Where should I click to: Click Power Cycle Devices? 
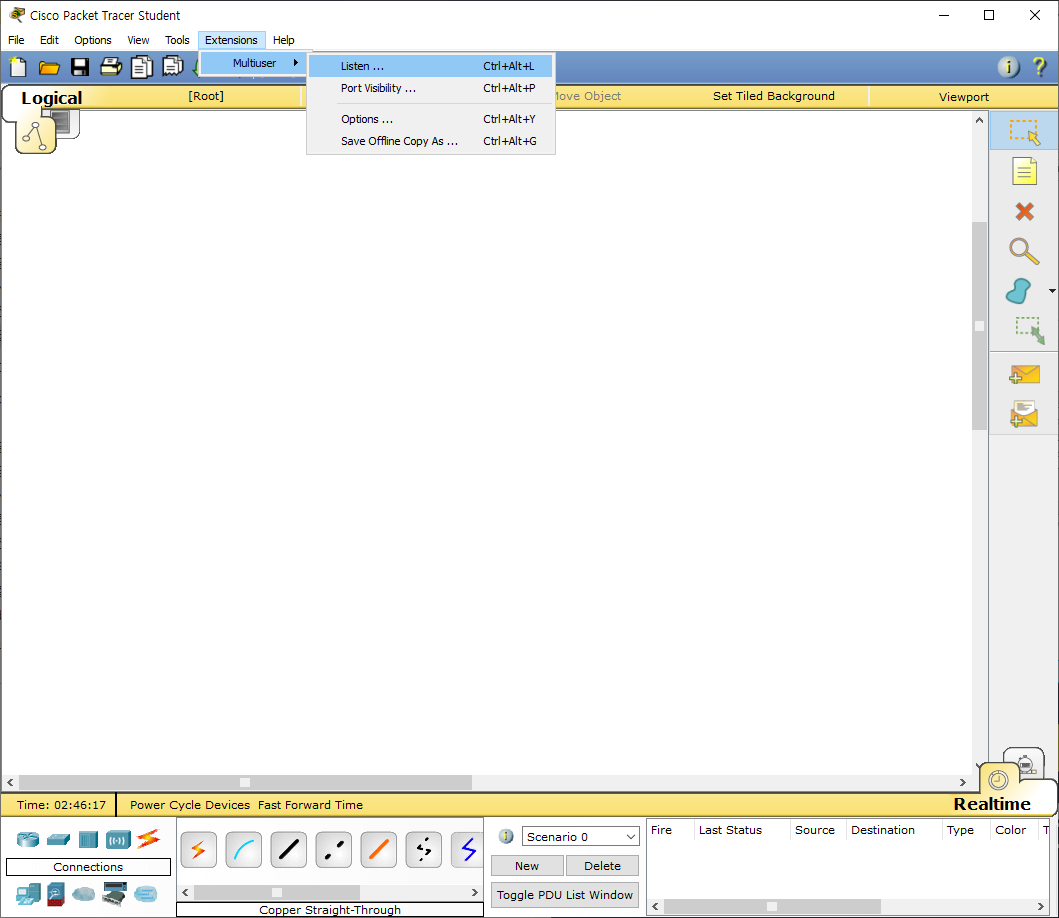[x=190, y=805]
